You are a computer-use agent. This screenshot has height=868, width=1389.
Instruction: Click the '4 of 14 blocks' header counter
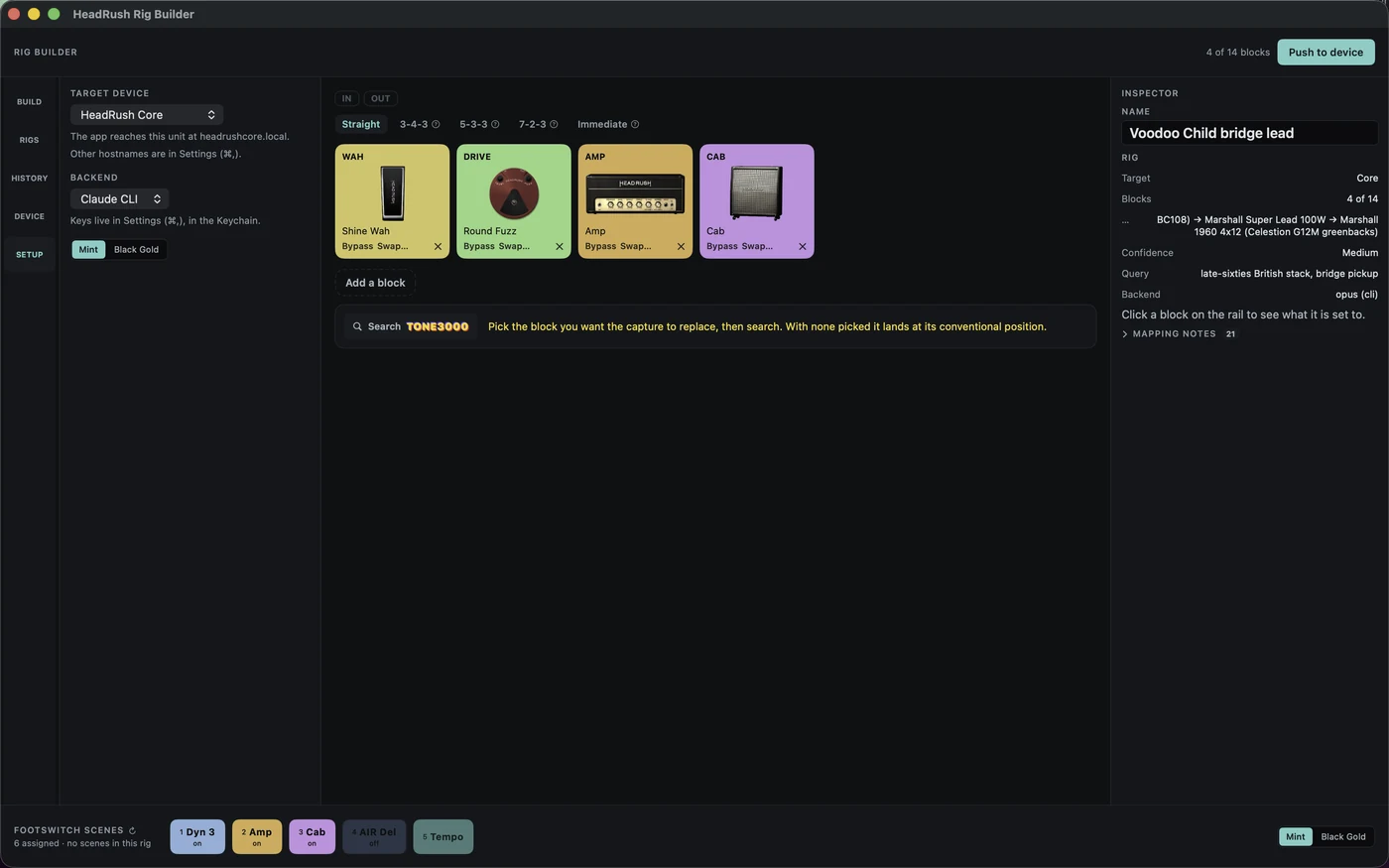click(1238, 53)
